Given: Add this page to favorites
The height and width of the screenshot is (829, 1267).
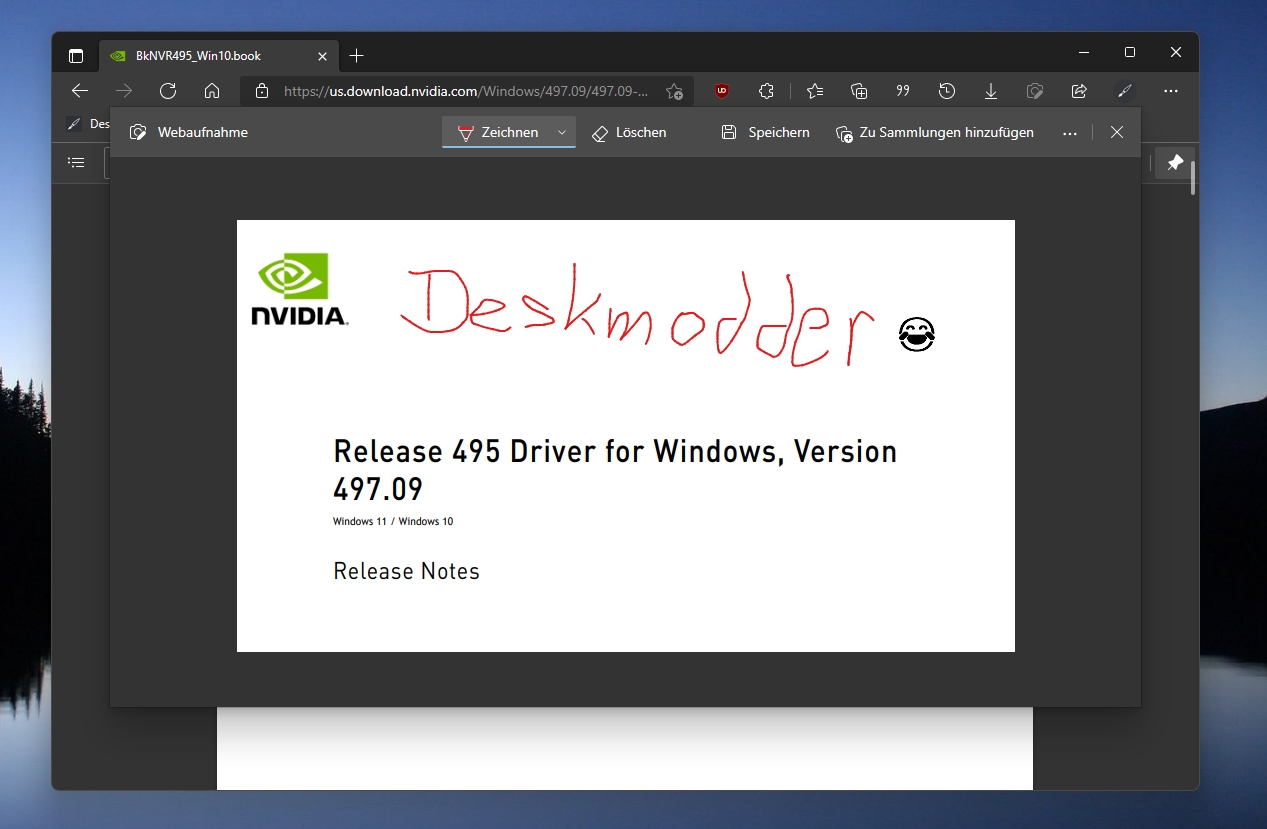Looking at the screenshot, I should coord(675,91).
